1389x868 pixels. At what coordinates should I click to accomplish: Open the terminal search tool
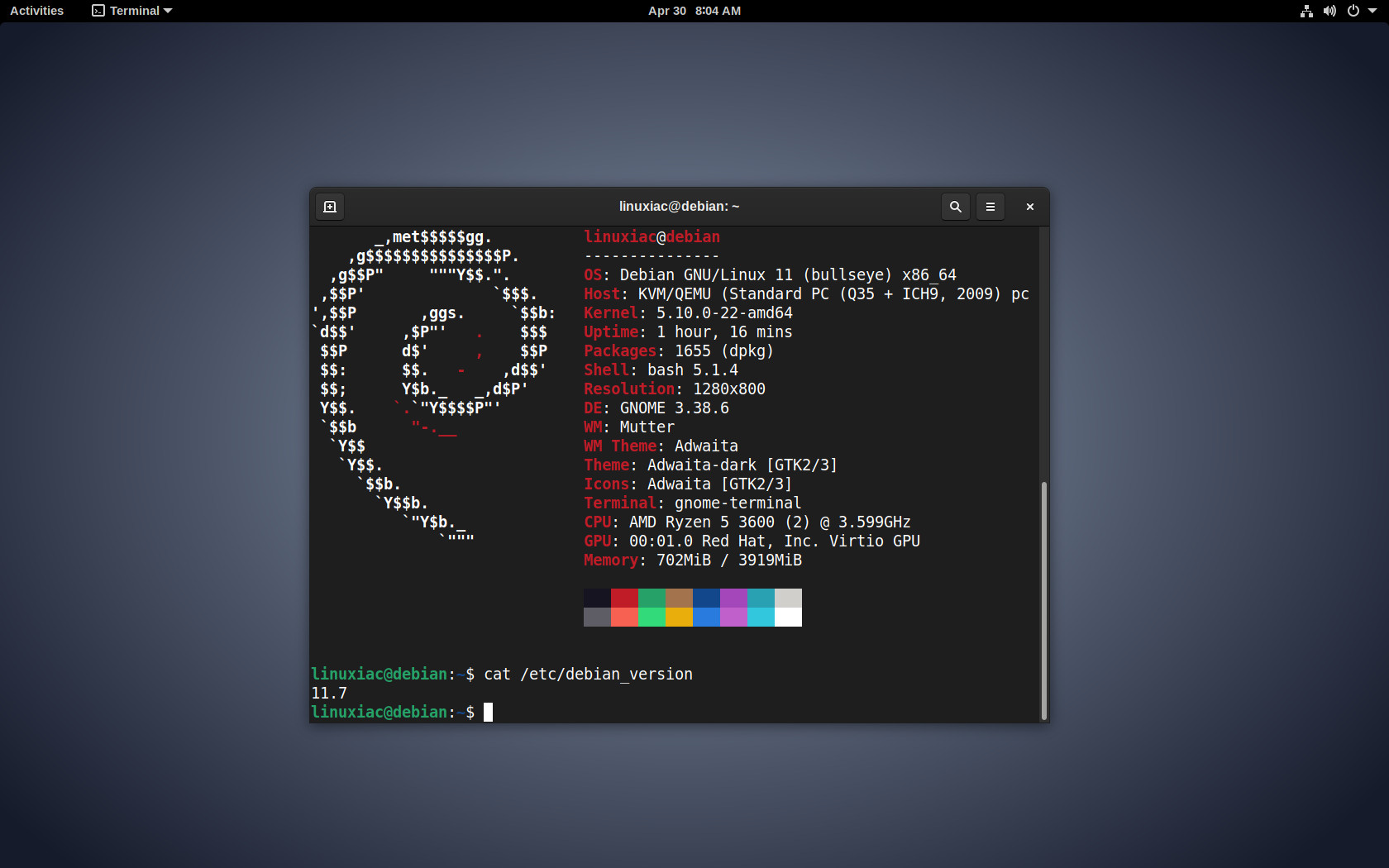click(956, 207)
